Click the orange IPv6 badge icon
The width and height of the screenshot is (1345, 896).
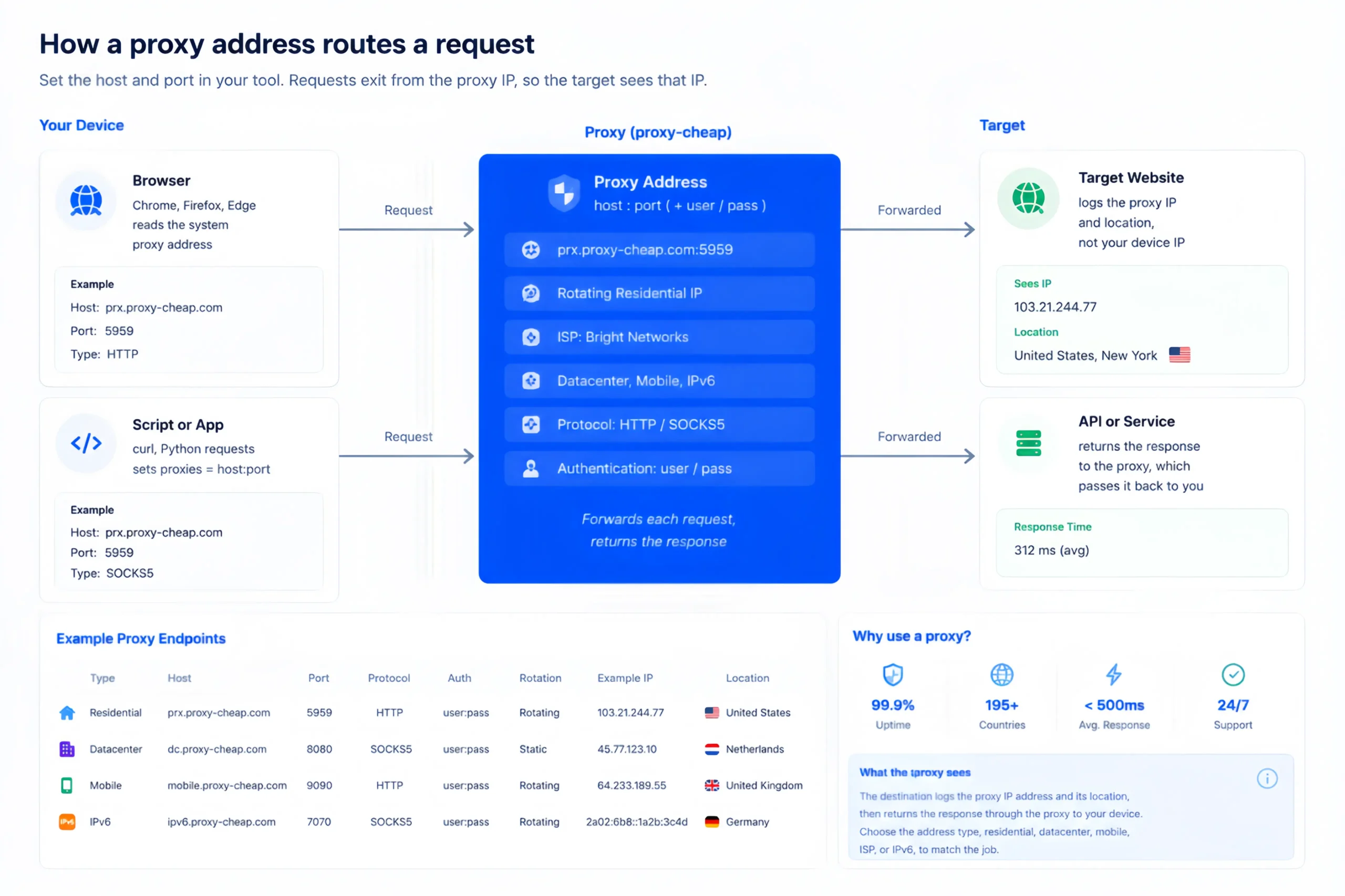point(67,822)
